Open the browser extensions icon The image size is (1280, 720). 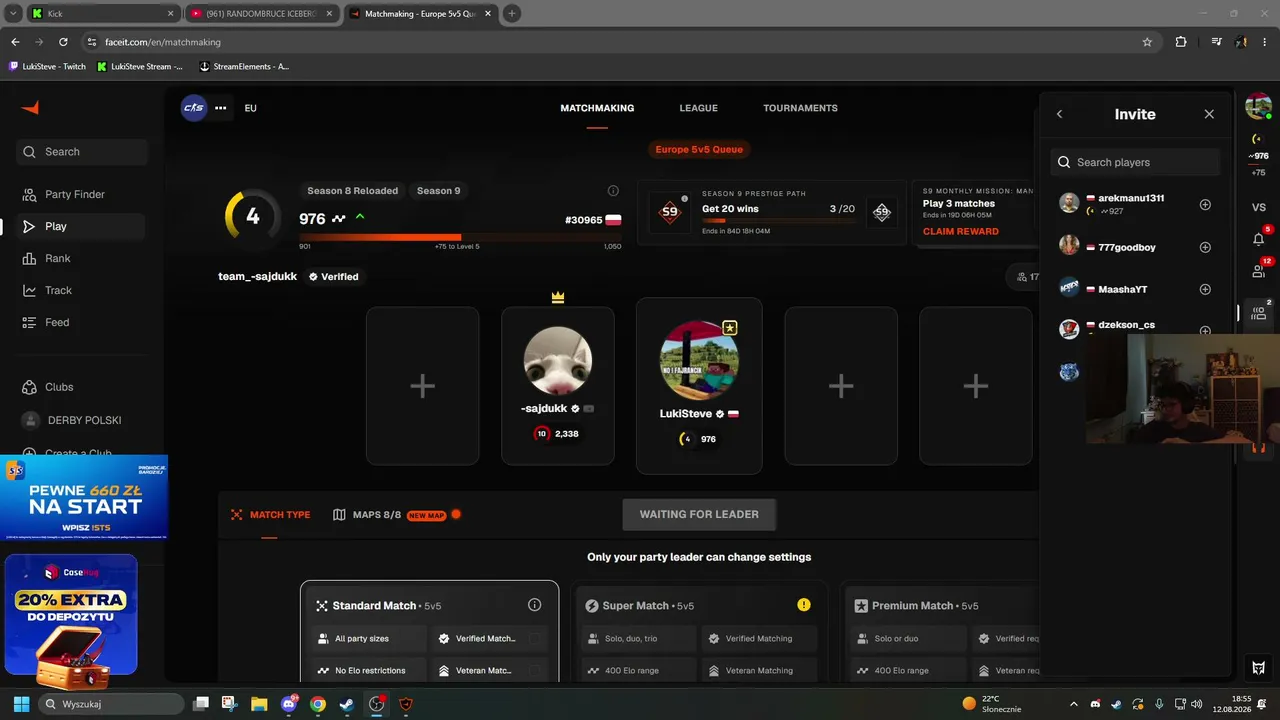tap(1181, 42)
